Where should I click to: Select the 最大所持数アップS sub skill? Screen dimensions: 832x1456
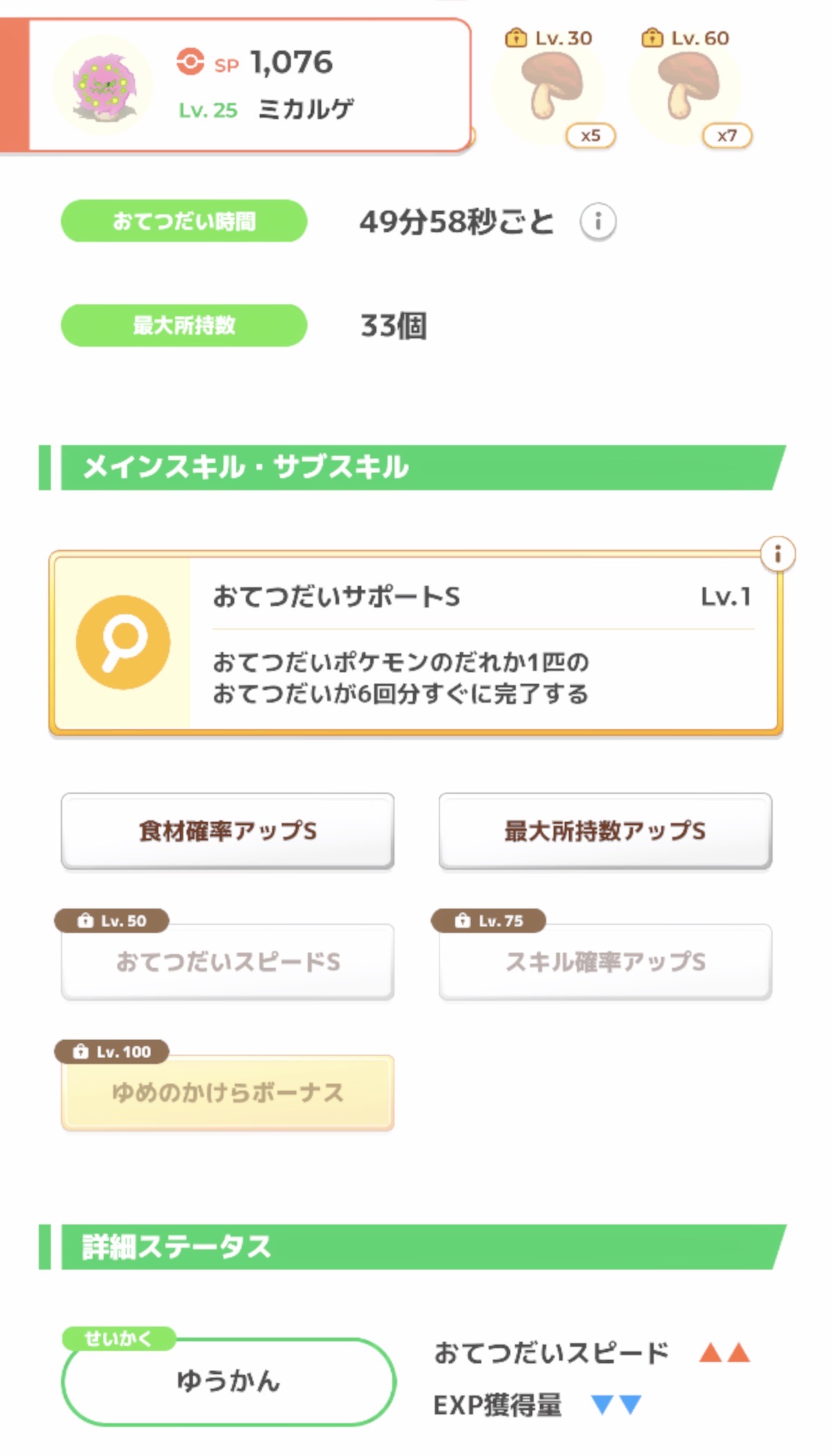tap(605, 831)
